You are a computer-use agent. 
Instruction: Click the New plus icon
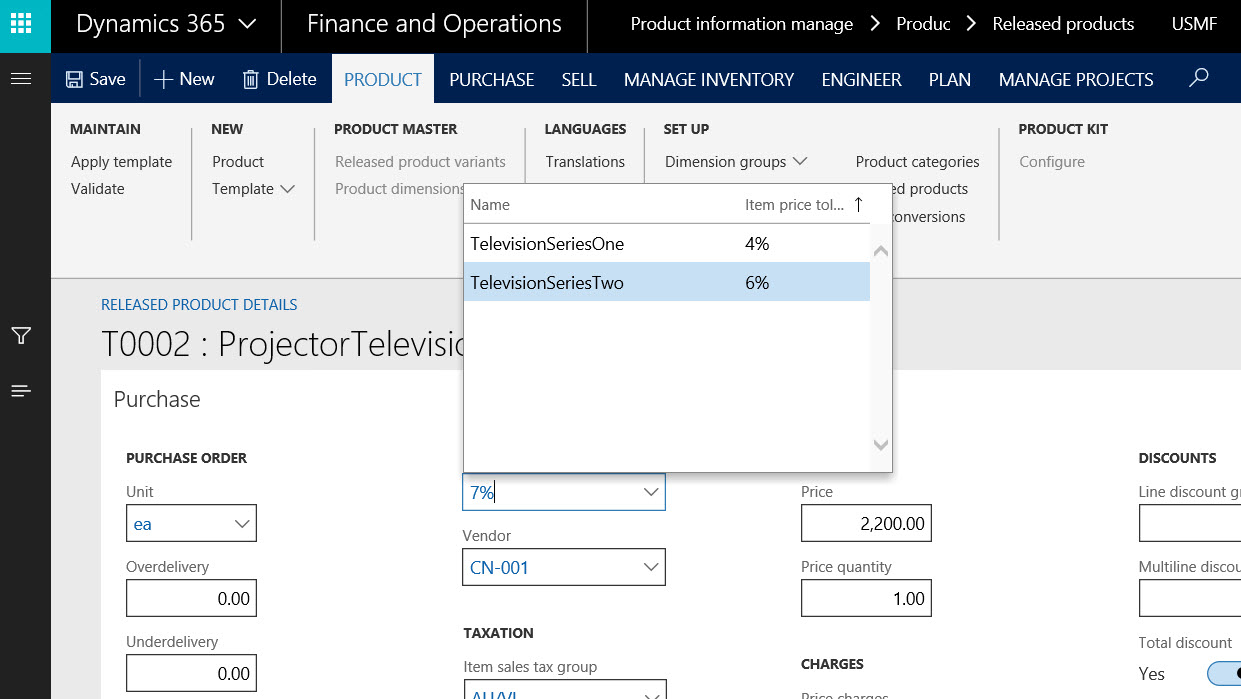pyautogui.click(x=164, y=79)
